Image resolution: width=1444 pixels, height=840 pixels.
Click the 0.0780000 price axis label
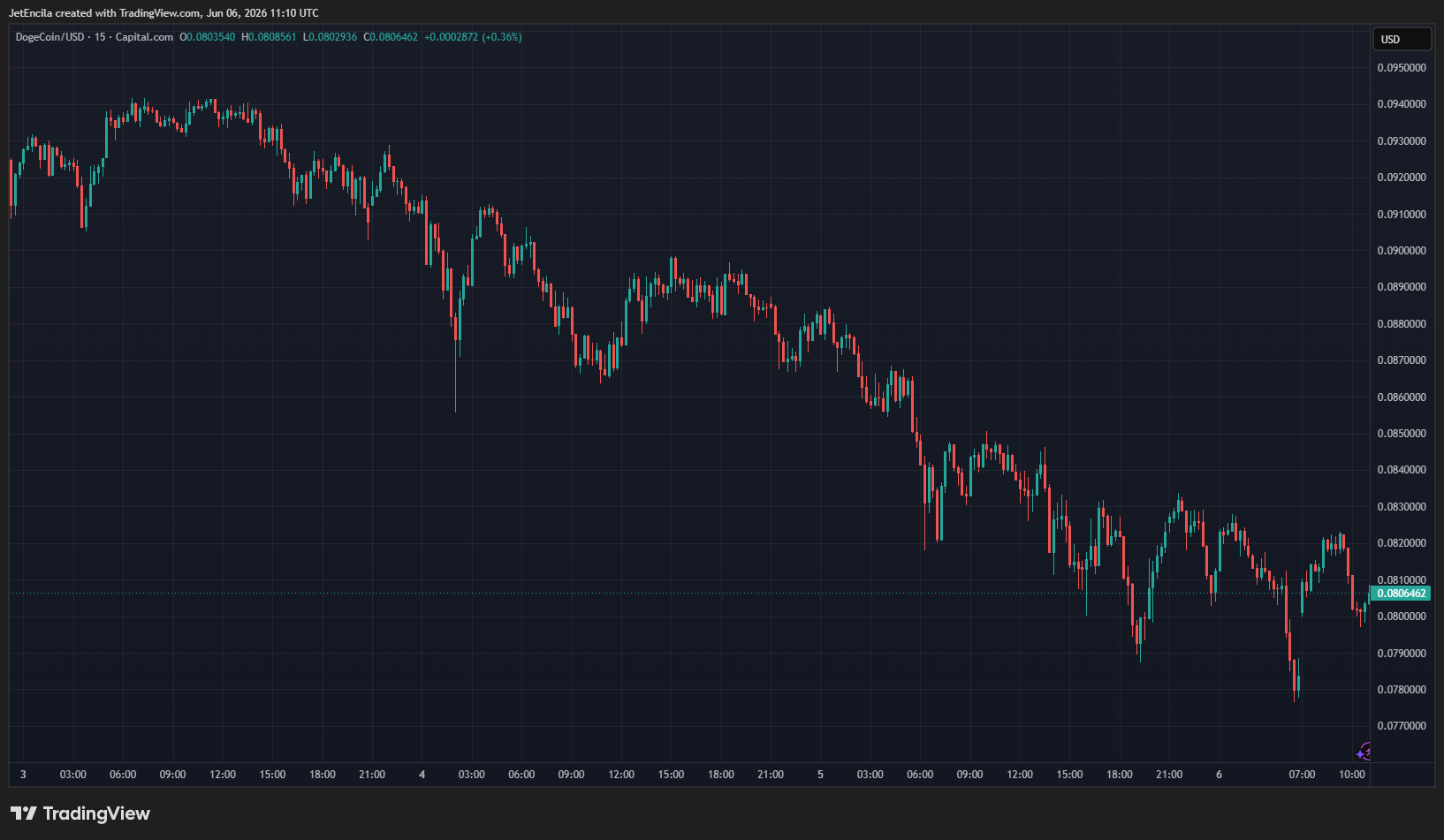click(x=1402, y=690)
